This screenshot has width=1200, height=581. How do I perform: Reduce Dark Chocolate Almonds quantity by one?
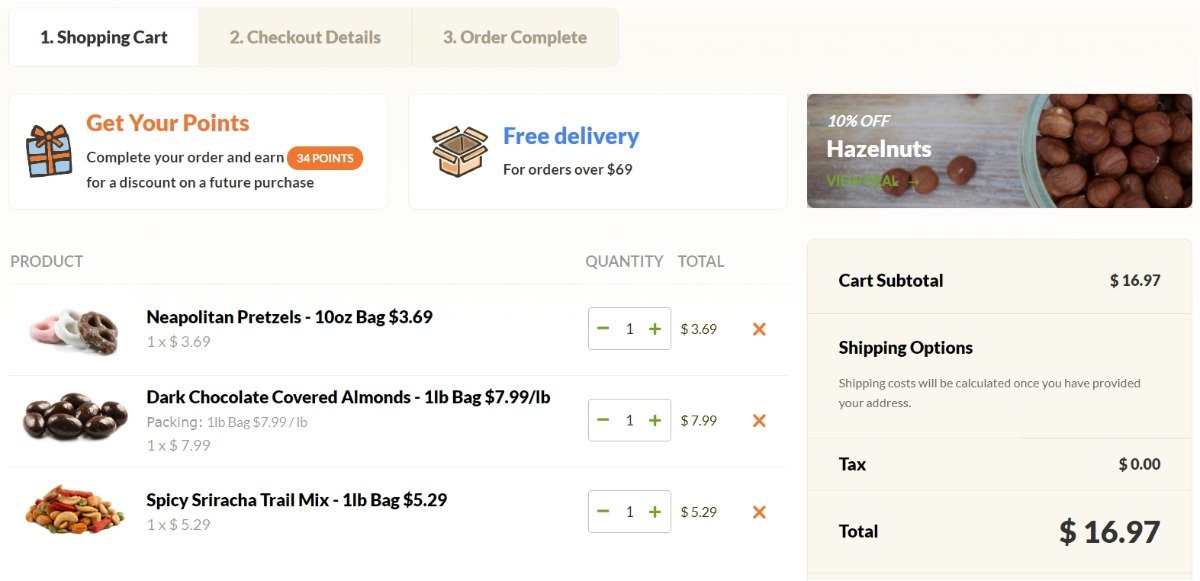[603, 421]
